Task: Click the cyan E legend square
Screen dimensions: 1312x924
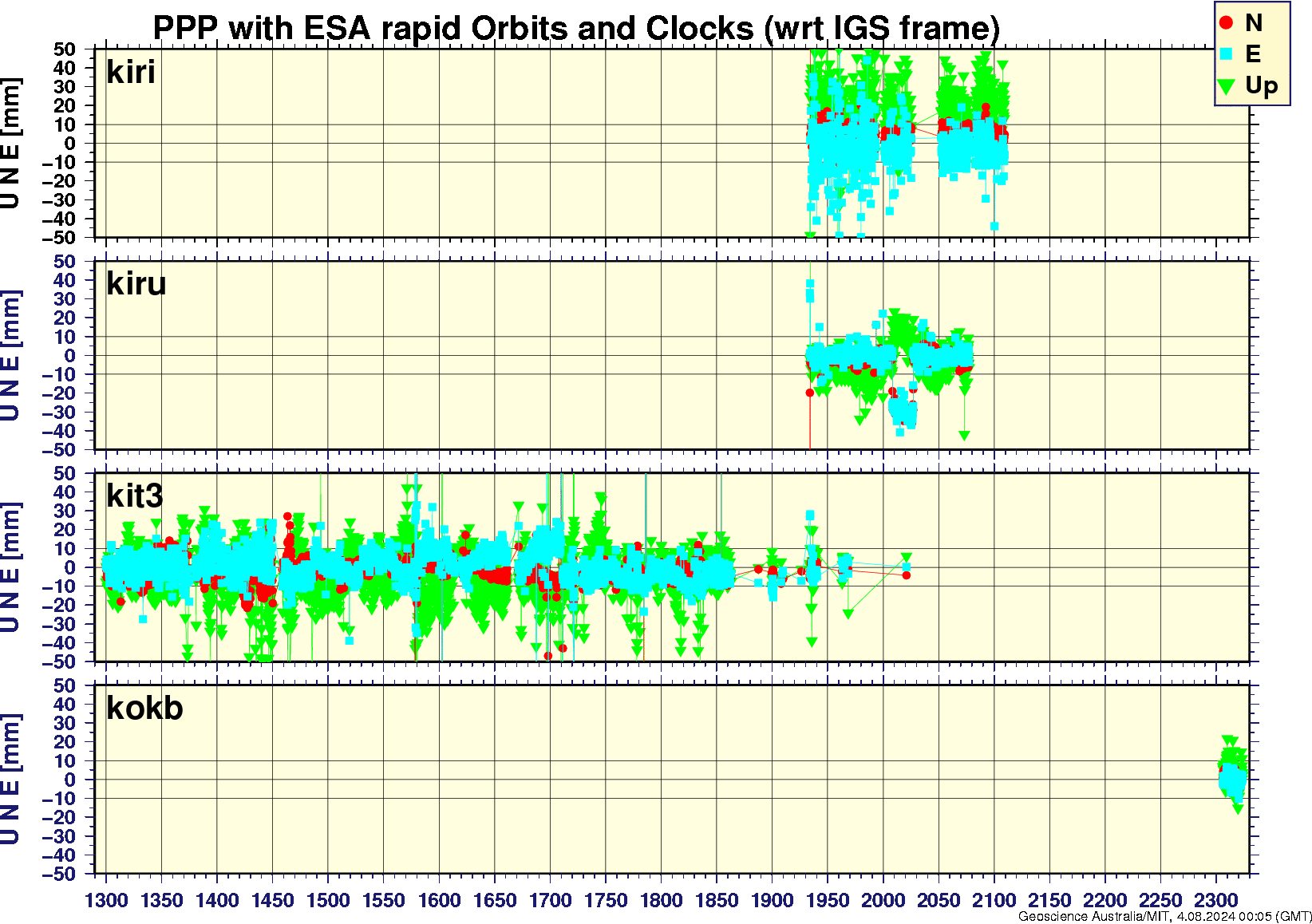Action: pos(1227,54)
